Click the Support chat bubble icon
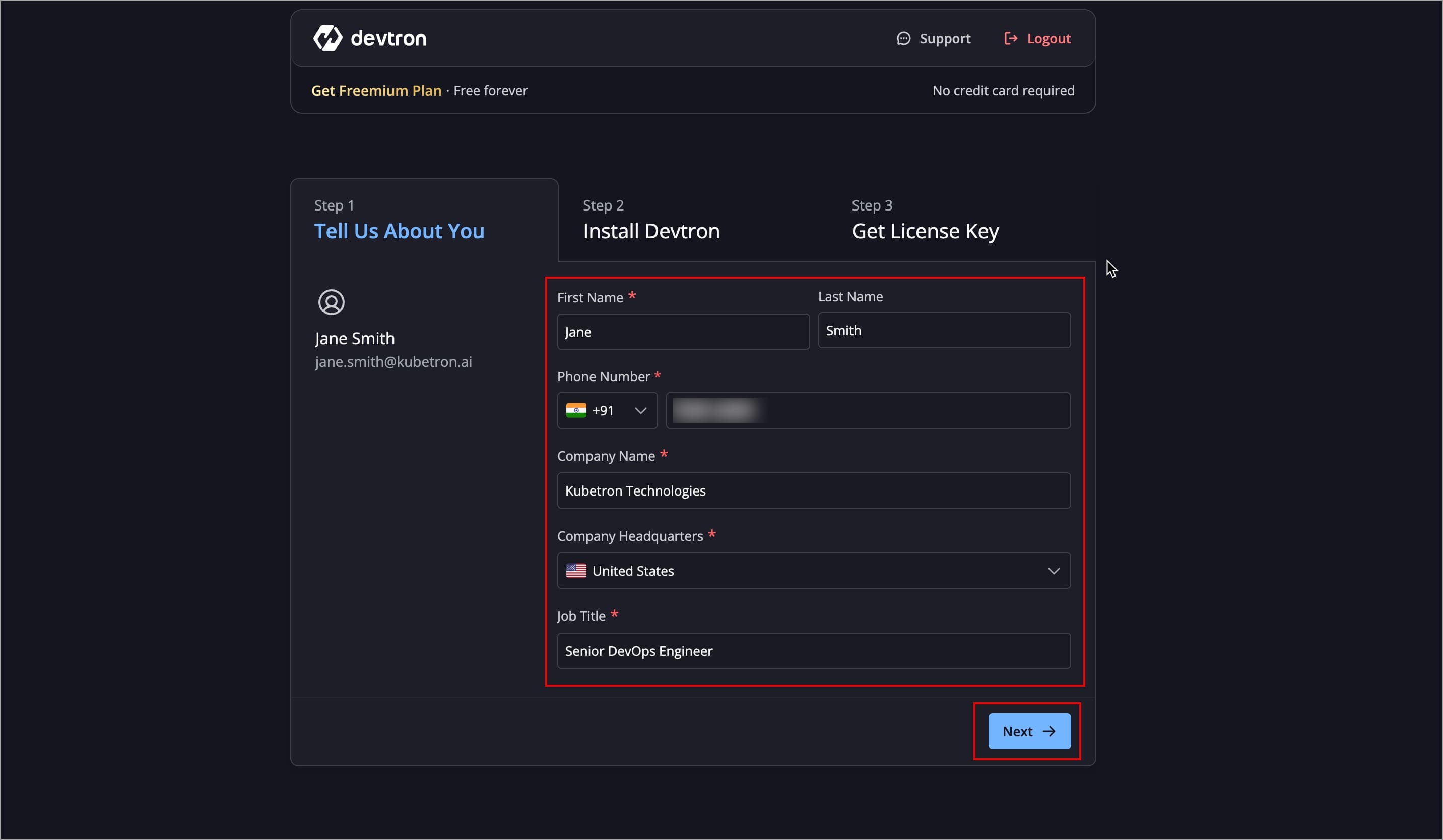The height and width of the screenshot is (840, 1443). [x=903, y=38]
